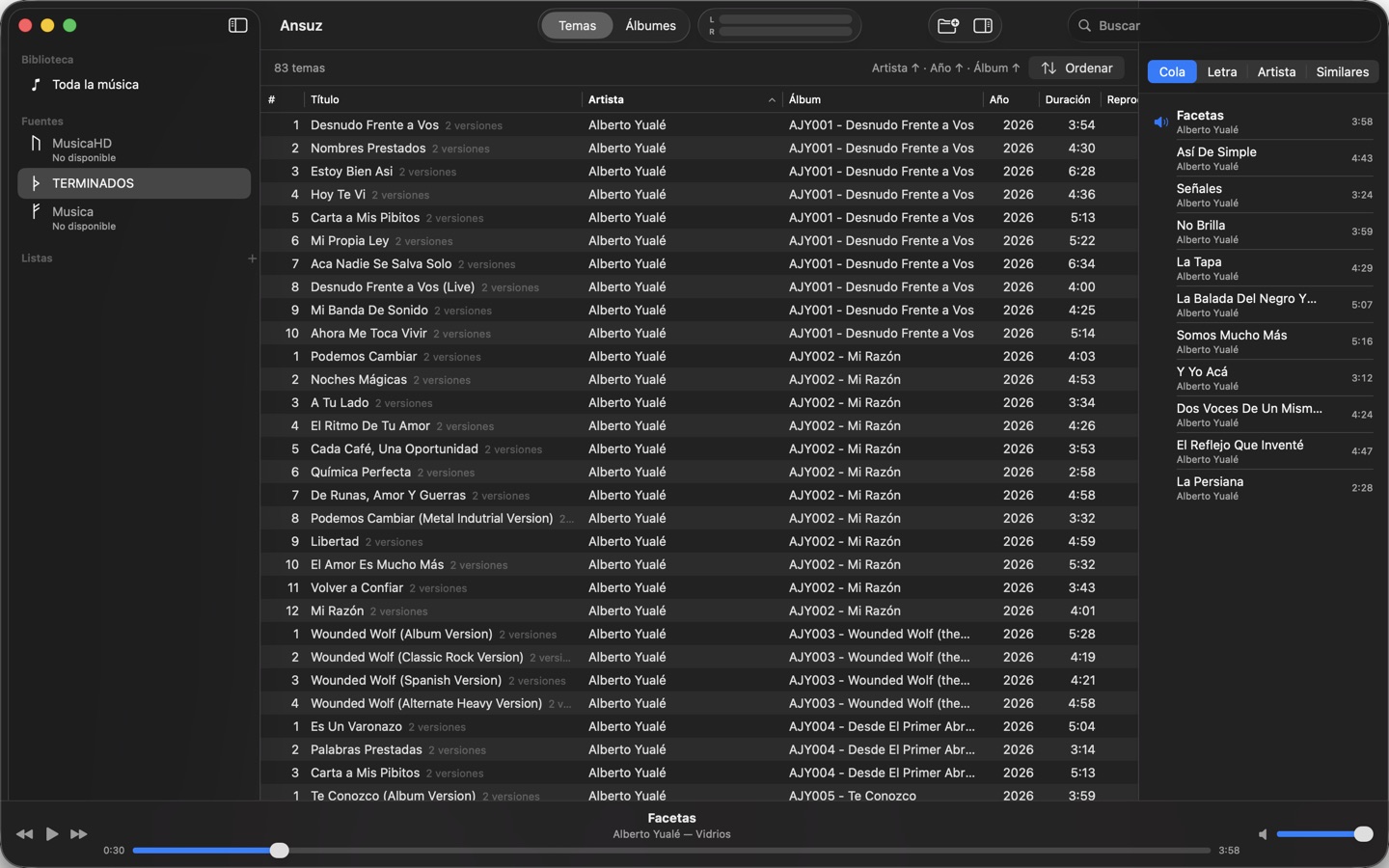Click the TERMINADOS source icon
The height and width of the screenshot is (868, 1389).
pyautogui.click(x=36, y=183)
